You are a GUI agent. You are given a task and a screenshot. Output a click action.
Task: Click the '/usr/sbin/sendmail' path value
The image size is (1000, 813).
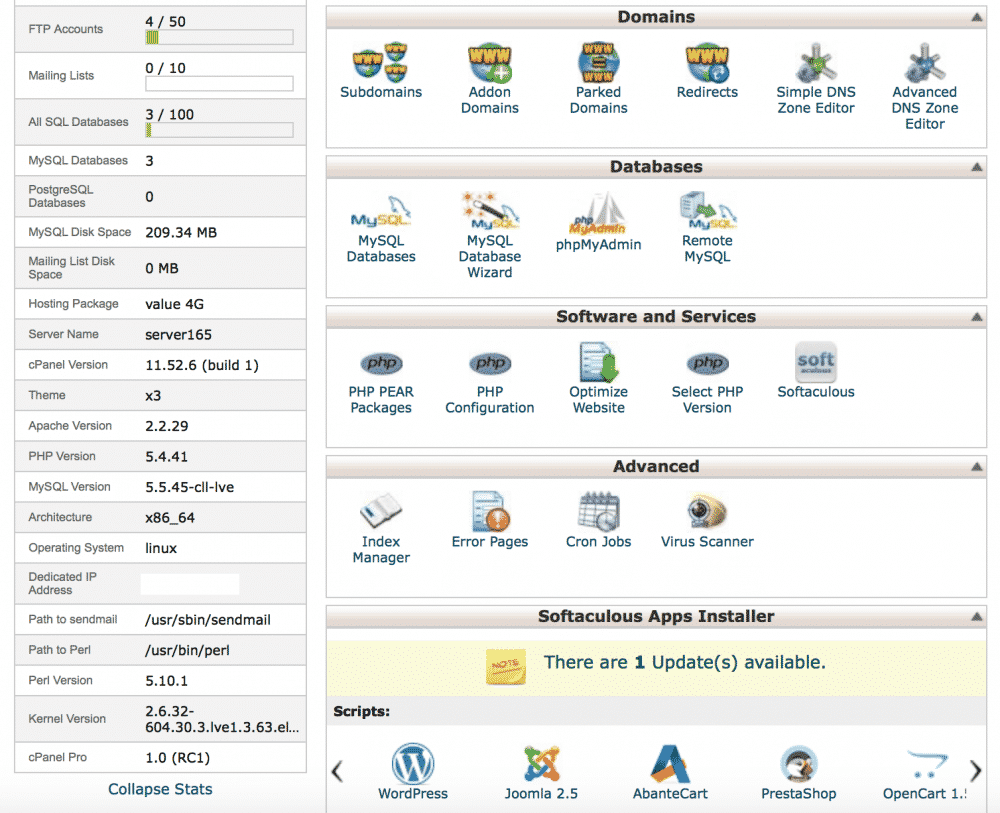(x=208, y=620)
